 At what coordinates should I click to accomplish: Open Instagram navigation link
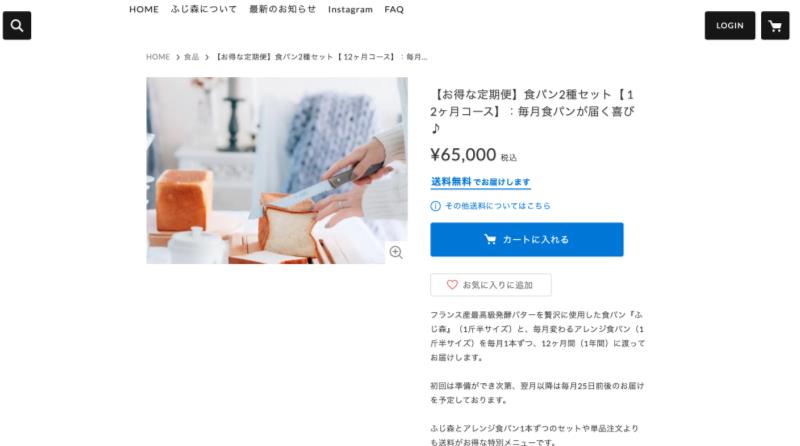[350, 9]
